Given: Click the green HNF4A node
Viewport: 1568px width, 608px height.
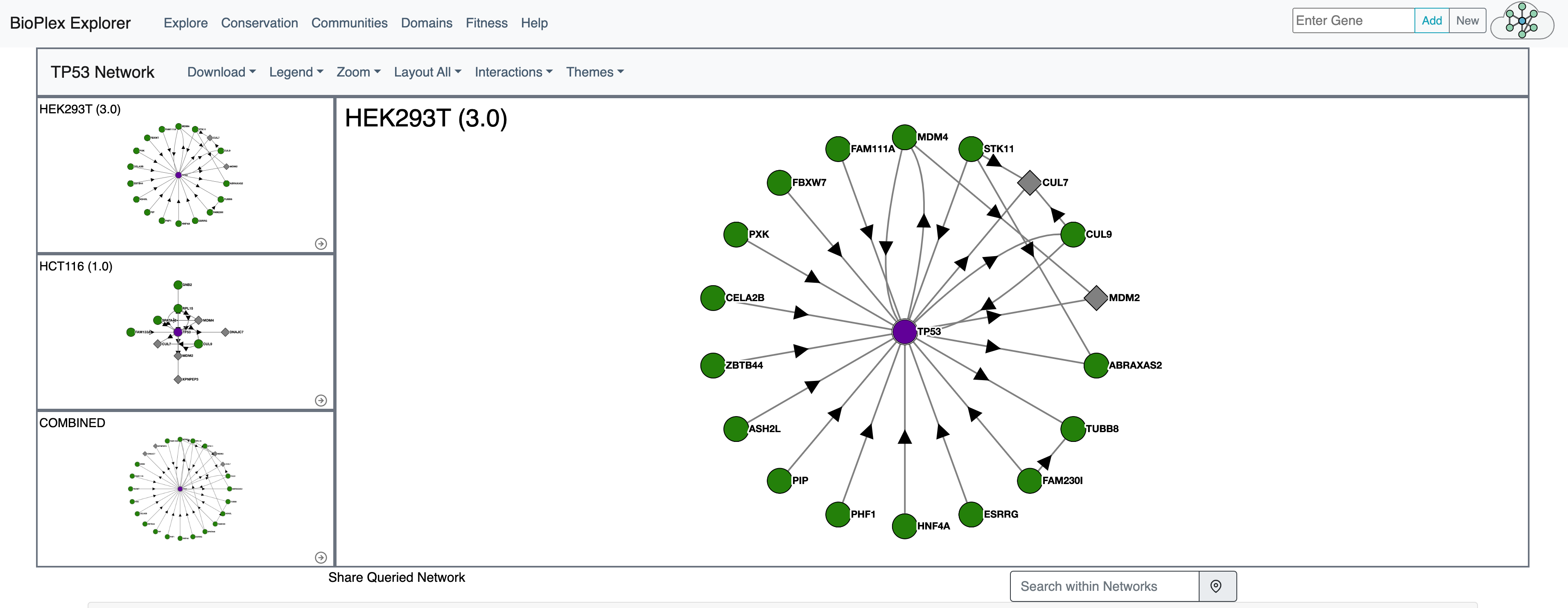Looking at the screenshot, I should click(x=904, y=527).
